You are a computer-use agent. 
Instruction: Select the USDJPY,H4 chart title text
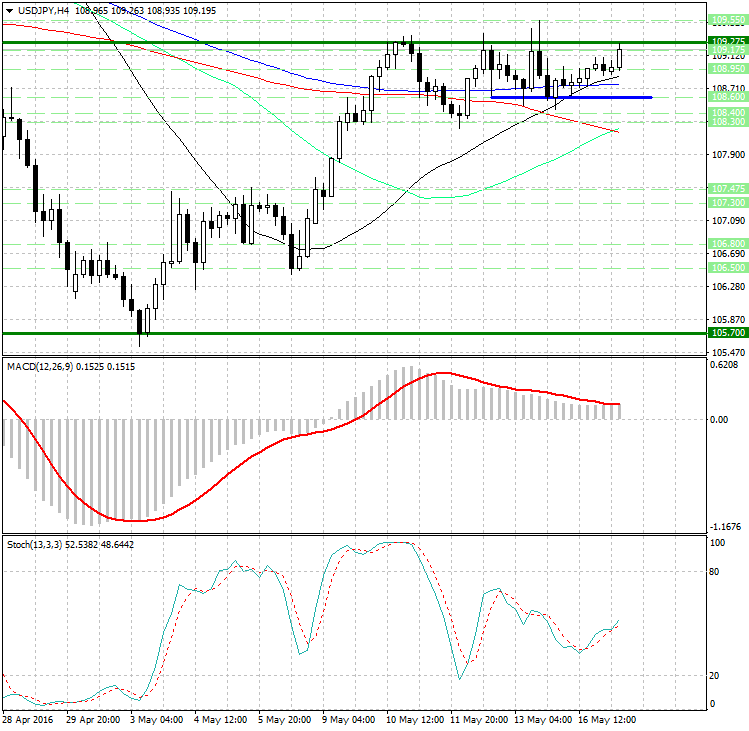(43, 11)
